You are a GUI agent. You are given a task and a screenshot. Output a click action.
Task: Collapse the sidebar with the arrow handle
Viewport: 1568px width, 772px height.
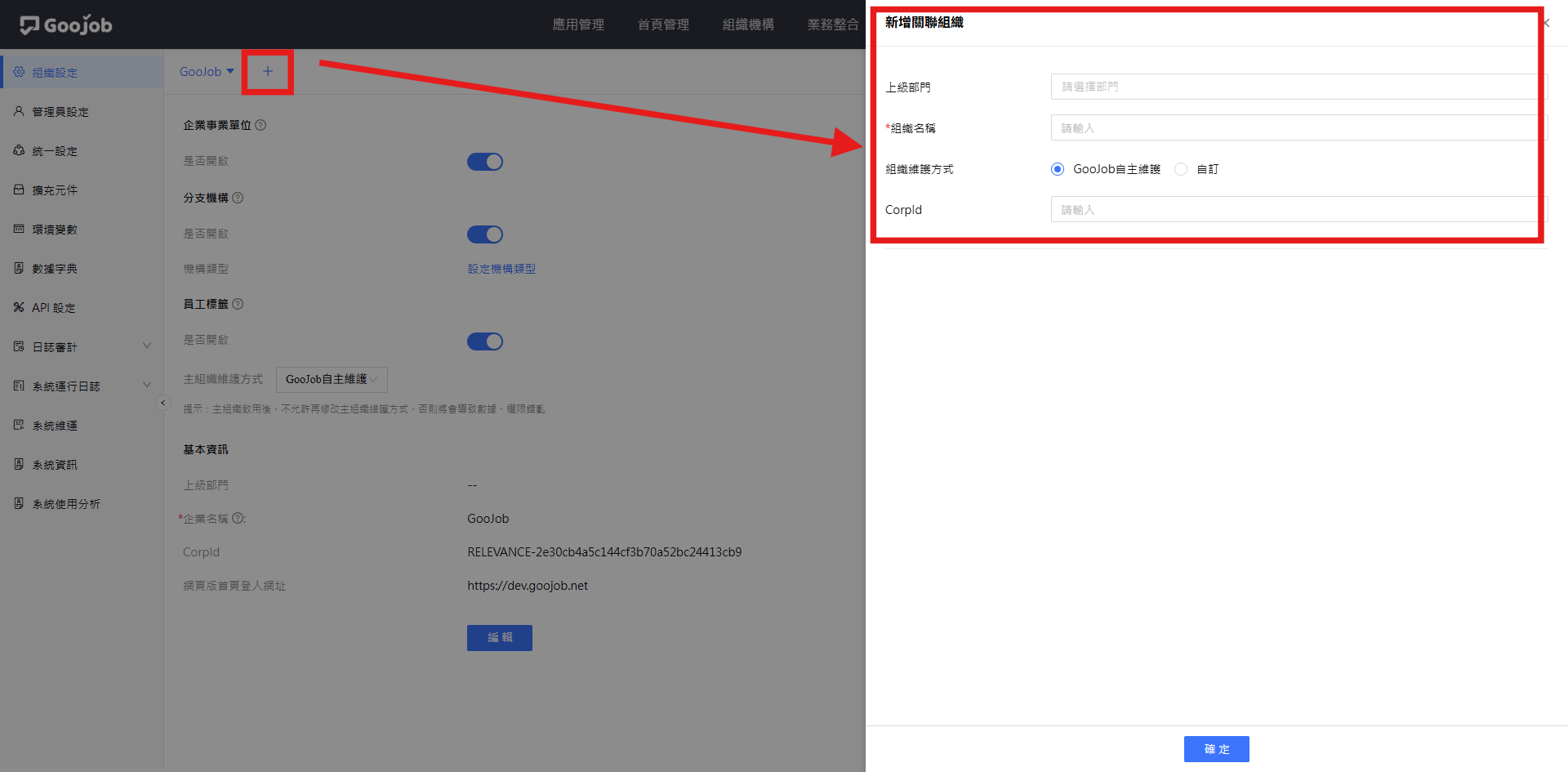(x=163, y=403)
